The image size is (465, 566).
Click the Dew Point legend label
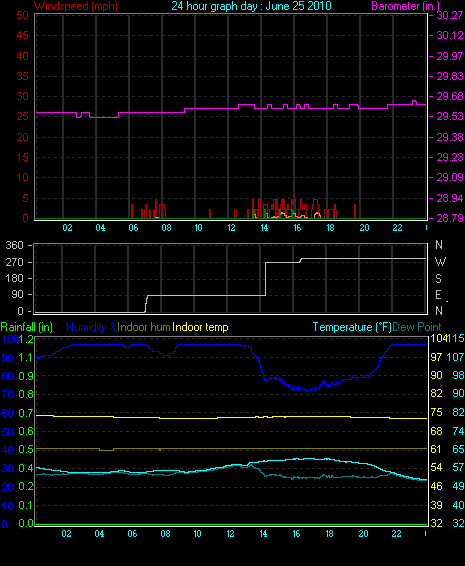coord(417,327)
